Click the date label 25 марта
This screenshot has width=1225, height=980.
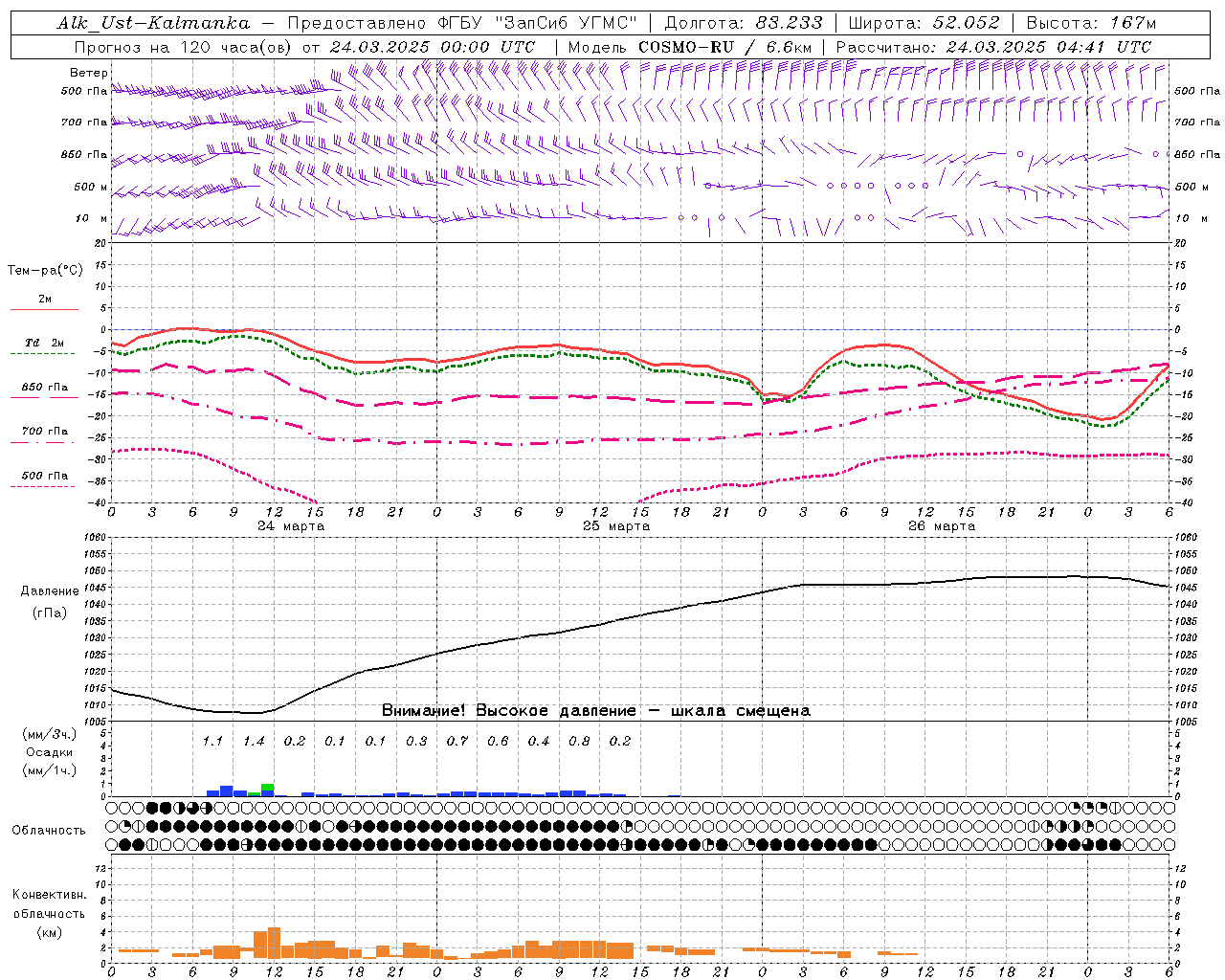tap(616, 526)
